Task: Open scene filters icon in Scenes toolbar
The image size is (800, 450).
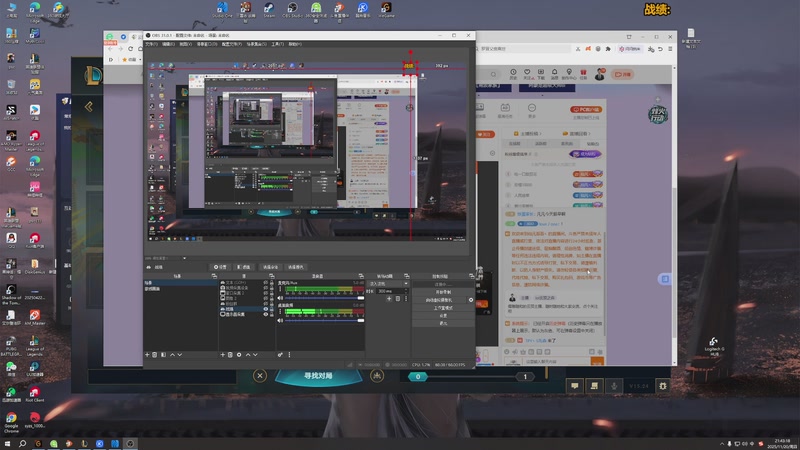Action: [x=163, y=355]
